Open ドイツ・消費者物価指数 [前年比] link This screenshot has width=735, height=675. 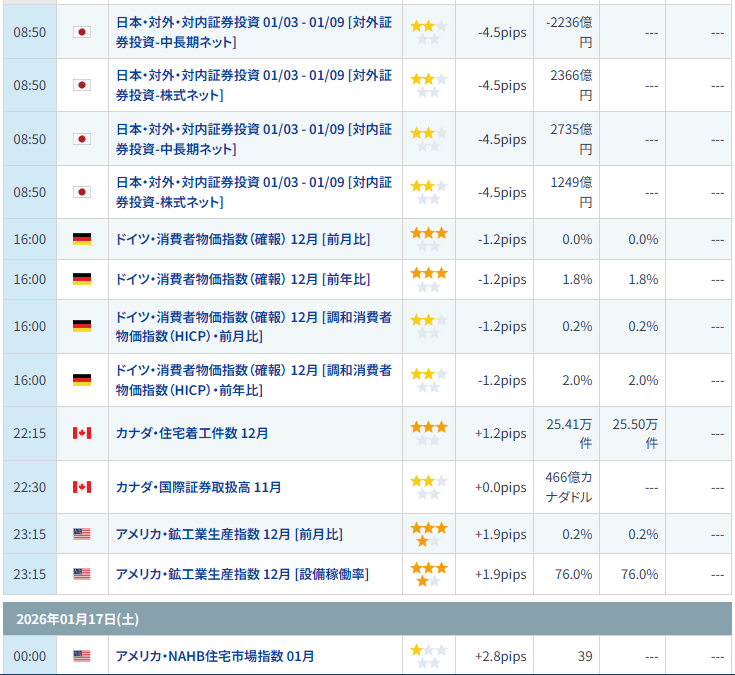(242, 279)
